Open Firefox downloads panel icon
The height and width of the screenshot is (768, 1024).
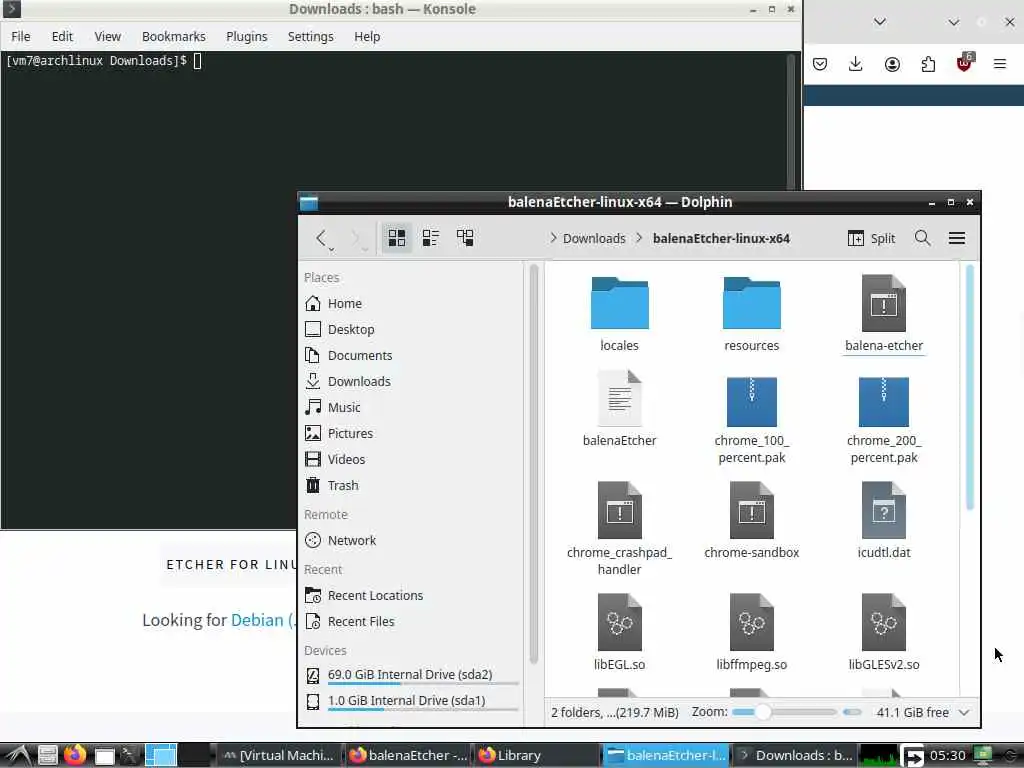tap(856, 64)
